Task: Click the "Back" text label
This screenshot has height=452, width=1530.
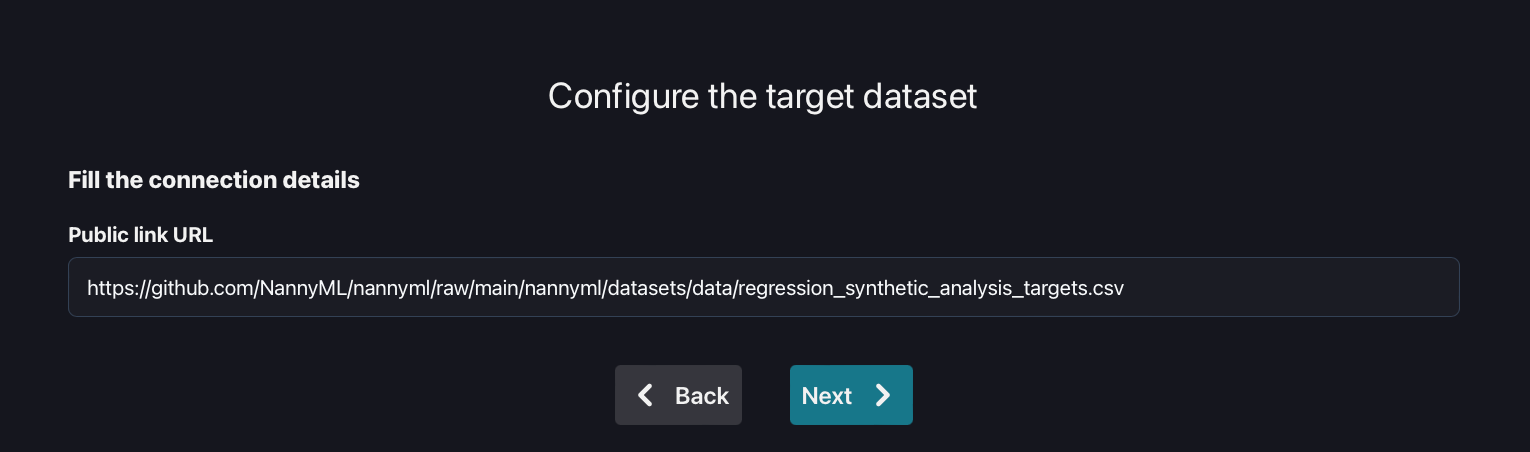Action: coord(702,396)
